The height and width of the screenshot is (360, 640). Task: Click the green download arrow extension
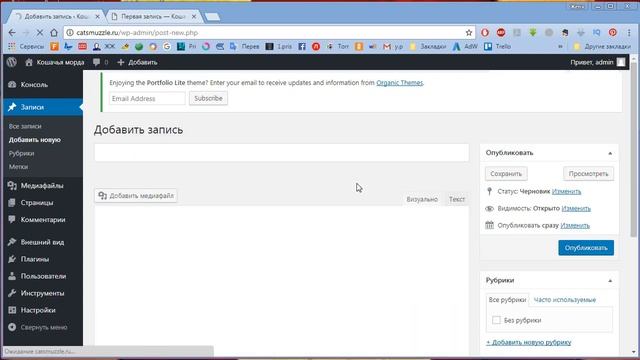[x=533, y=33]
